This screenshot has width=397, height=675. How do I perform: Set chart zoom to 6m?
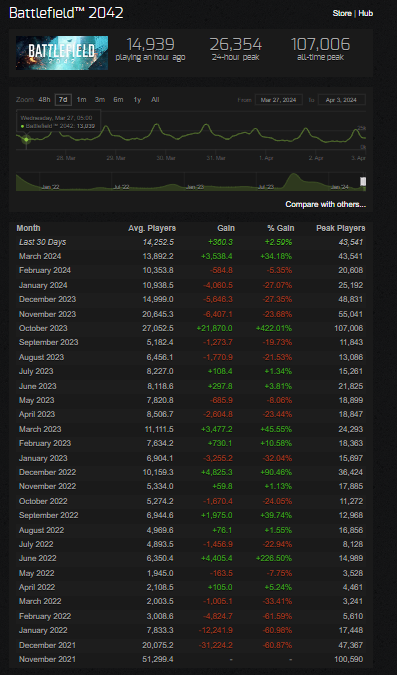(118, 99)
